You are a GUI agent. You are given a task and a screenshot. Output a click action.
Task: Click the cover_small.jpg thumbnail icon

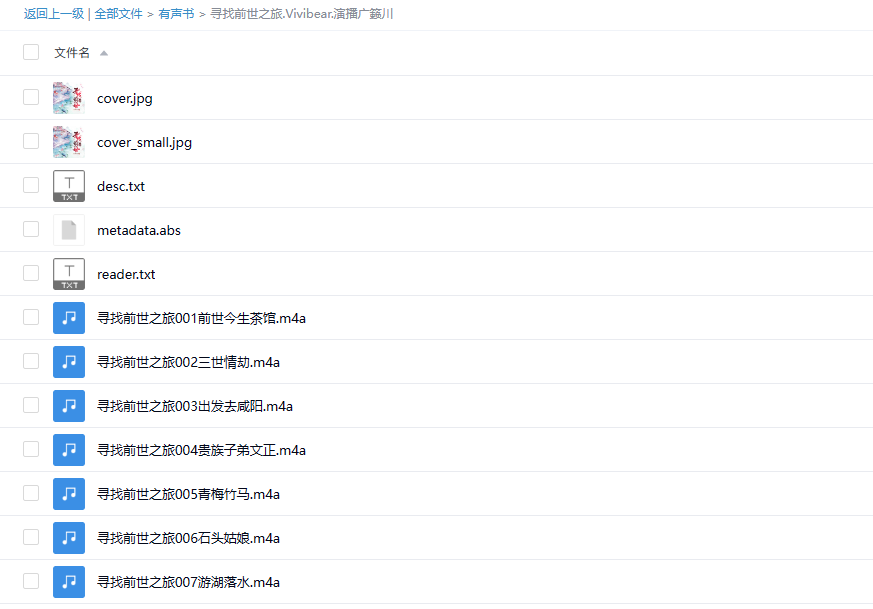point(68,141)
